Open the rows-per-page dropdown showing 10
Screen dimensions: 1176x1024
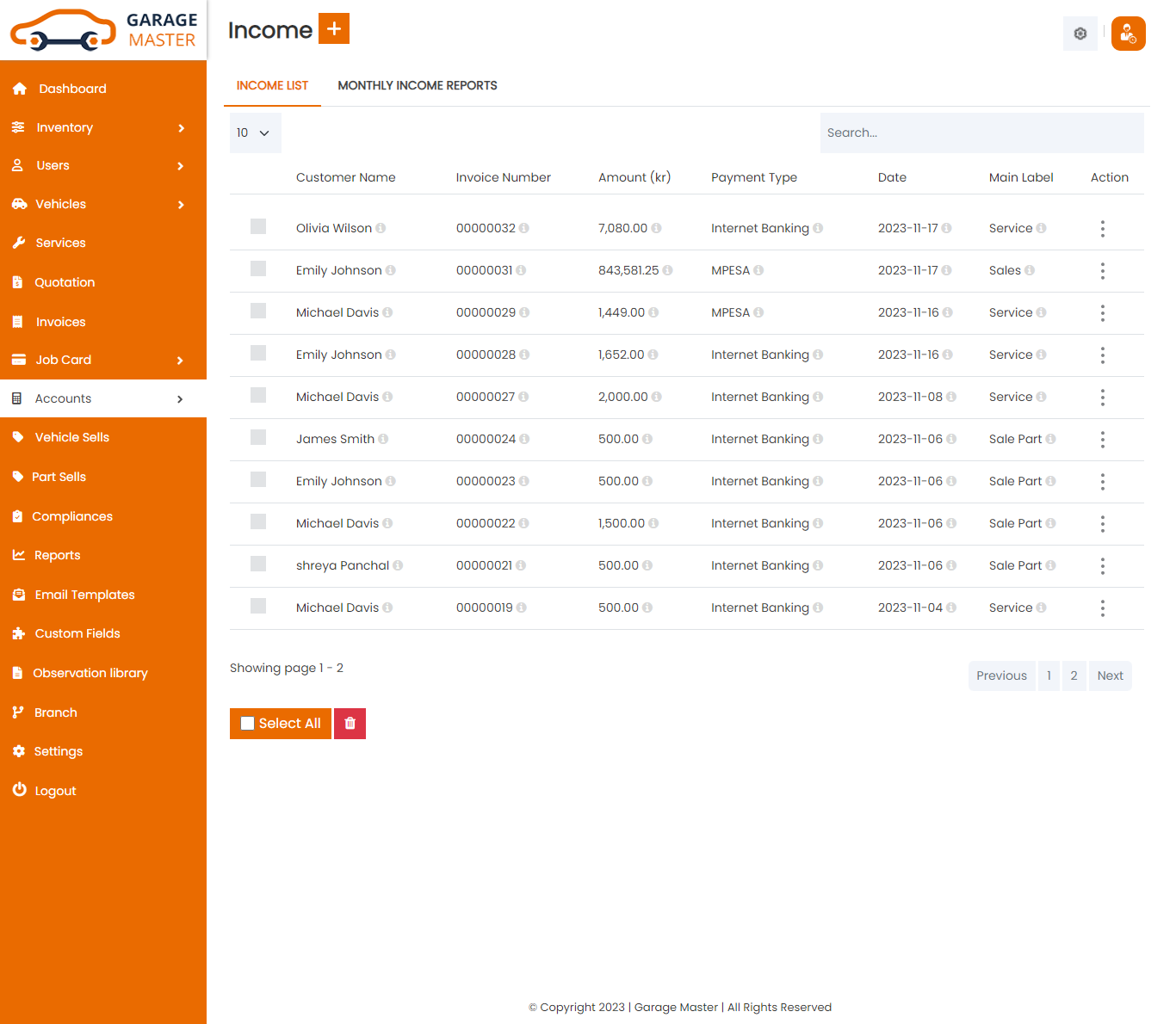[x=255, y=133]
